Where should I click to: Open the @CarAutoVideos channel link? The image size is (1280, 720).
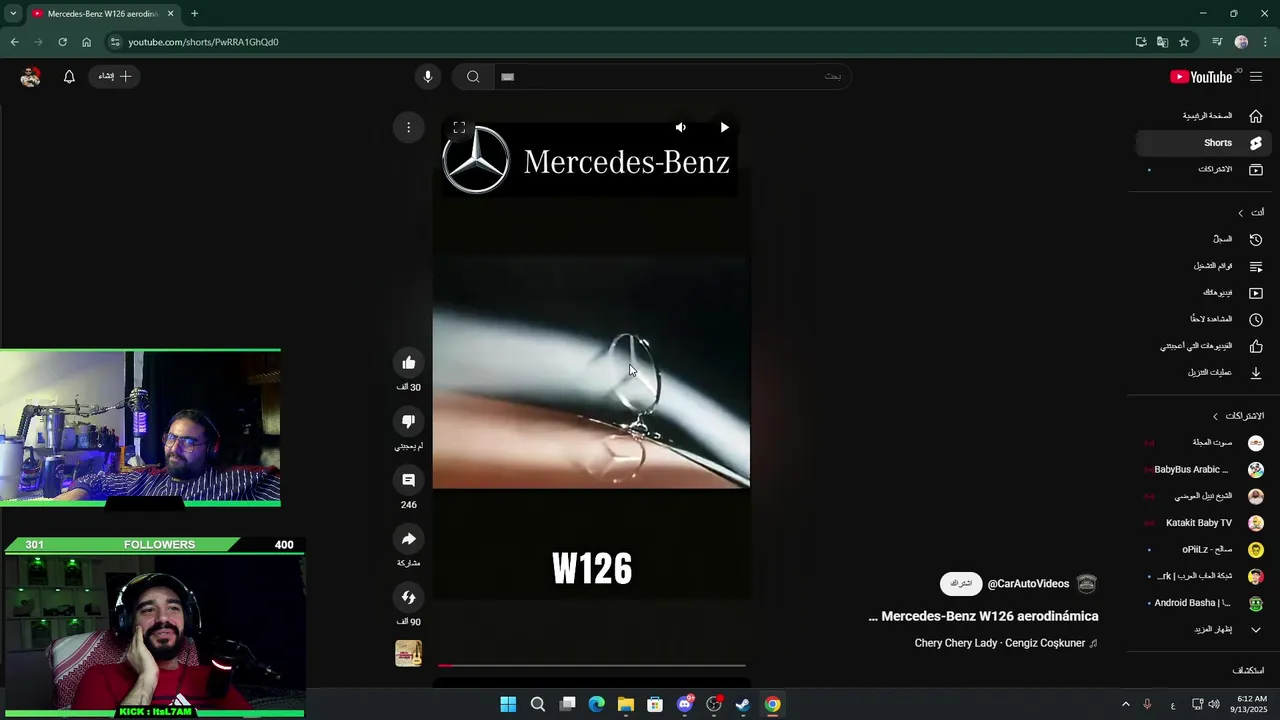[1028, 584]
